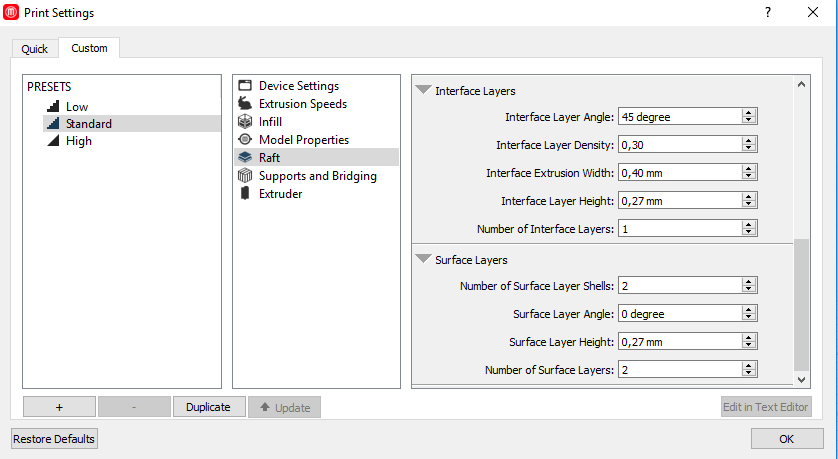Click the Extrusion Speeds rabbit icon
838x459 pixels.
click(x=244, y=104)
